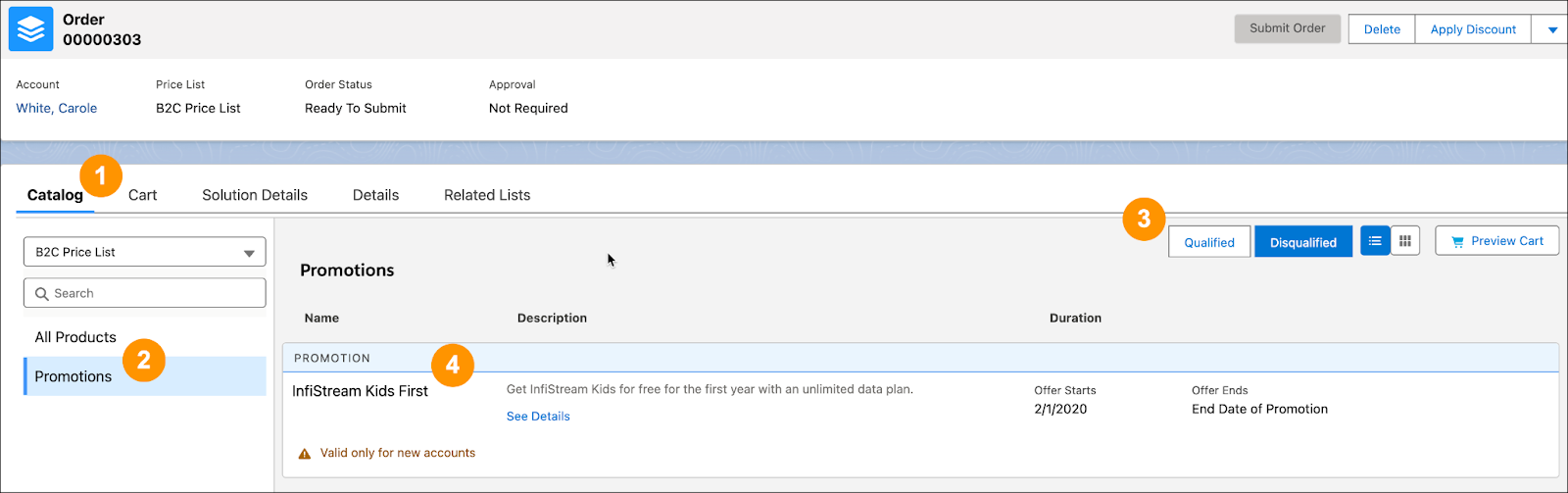Click End Date of Promotion text
This screenshot has width=1568, height=493.
[1259, 409]
